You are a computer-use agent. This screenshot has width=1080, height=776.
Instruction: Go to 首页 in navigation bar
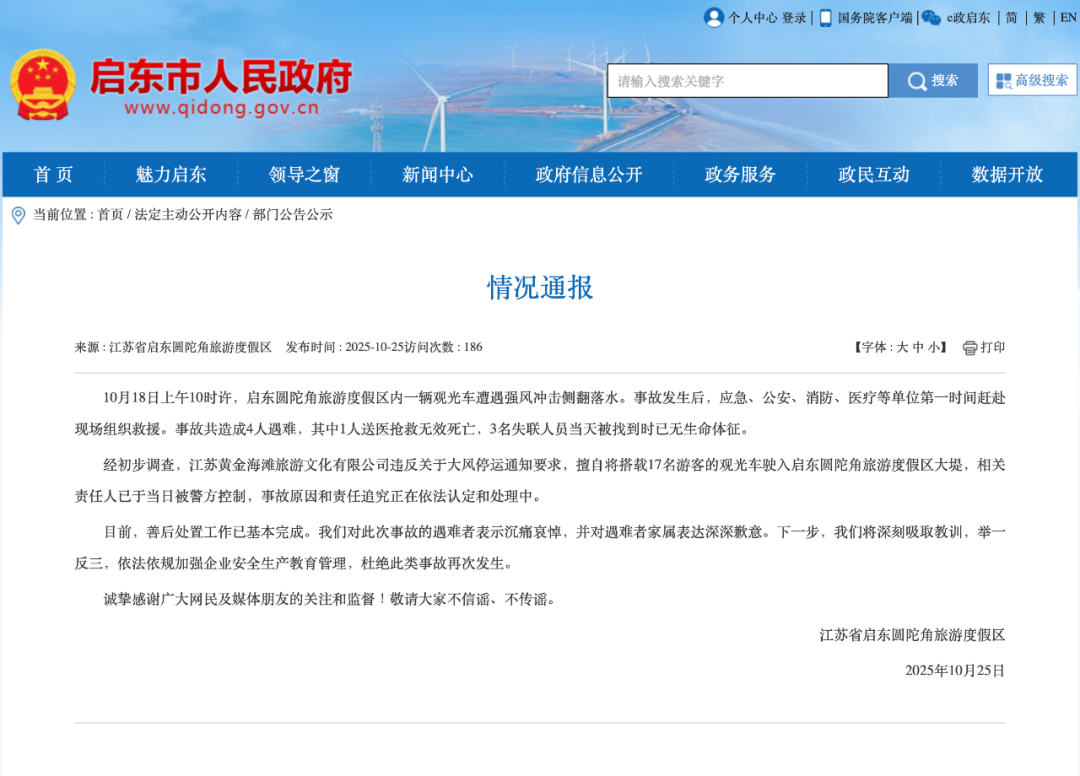click(53, 174)
